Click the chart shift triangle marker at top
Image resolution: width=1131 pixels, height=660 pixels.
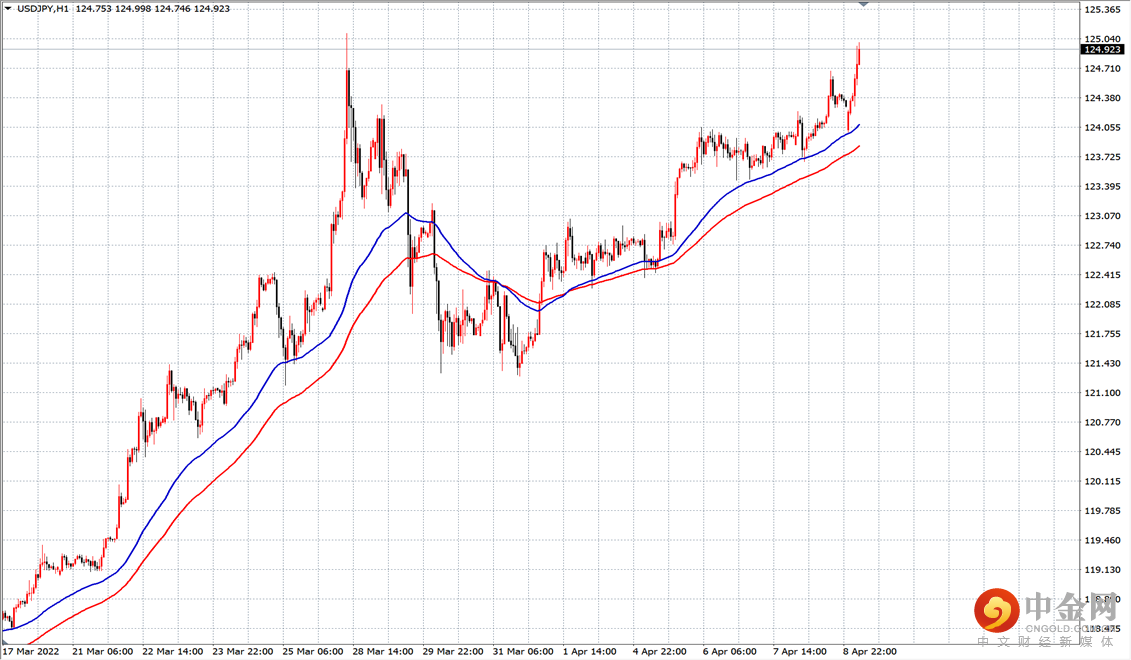pos(863,4)
